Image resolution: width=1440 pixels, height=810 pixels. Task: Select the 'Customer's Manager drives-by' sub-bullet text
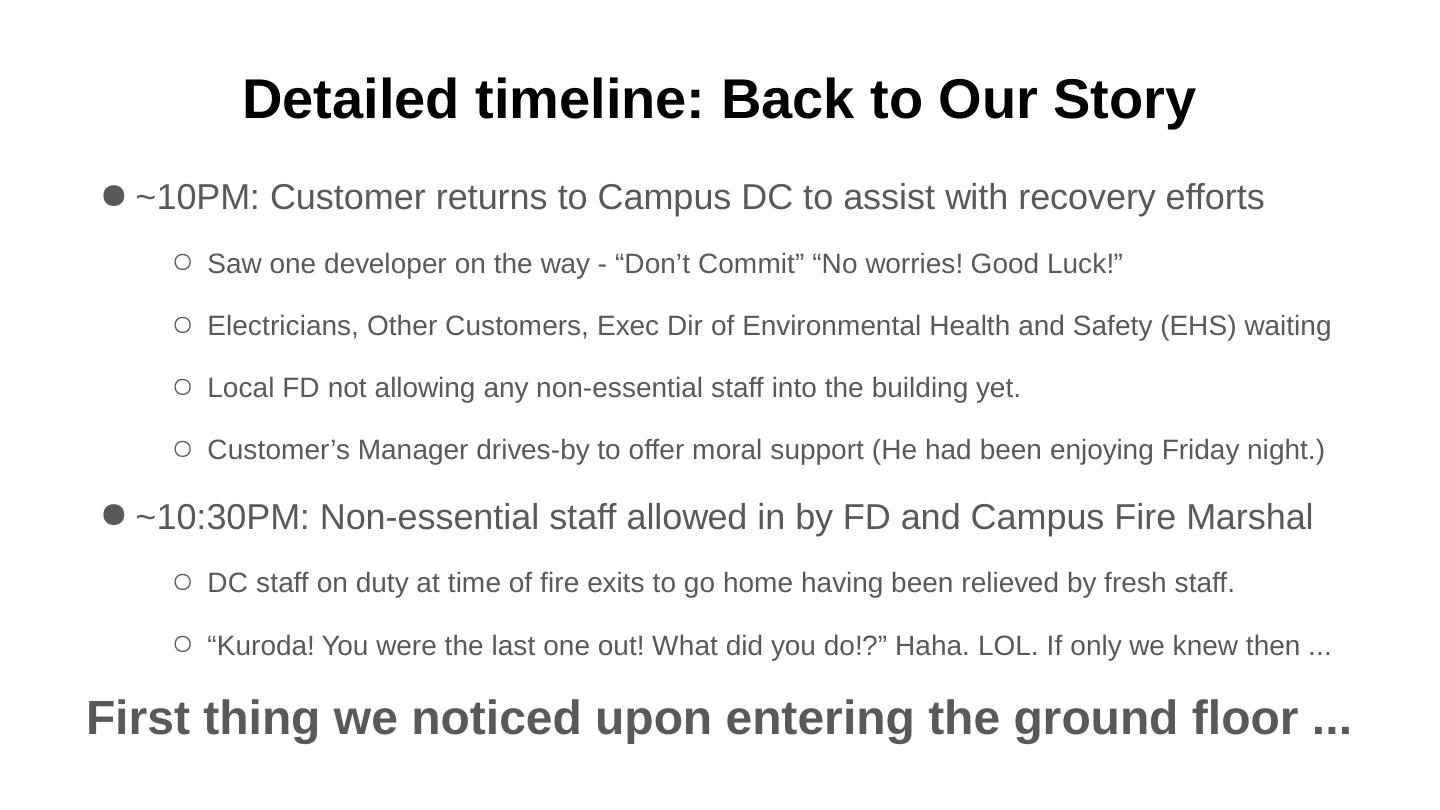point(765,450)
